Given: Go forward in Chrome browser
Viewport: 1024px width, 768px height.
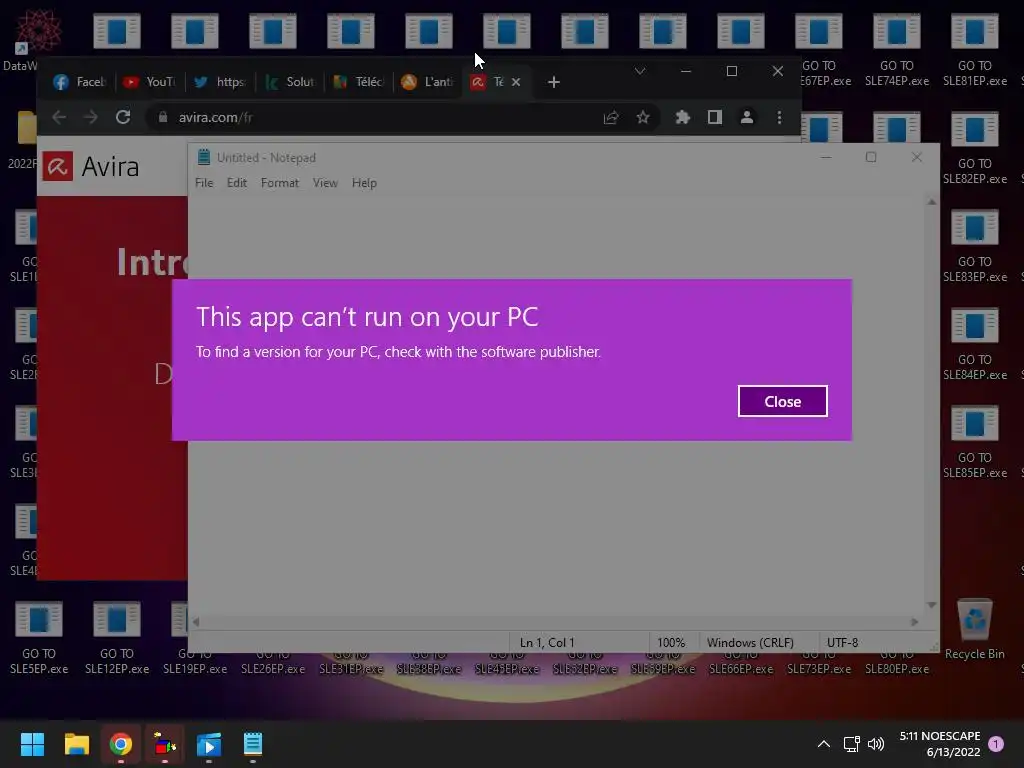Looking at the screenshot, I should [x=90, y=117].
